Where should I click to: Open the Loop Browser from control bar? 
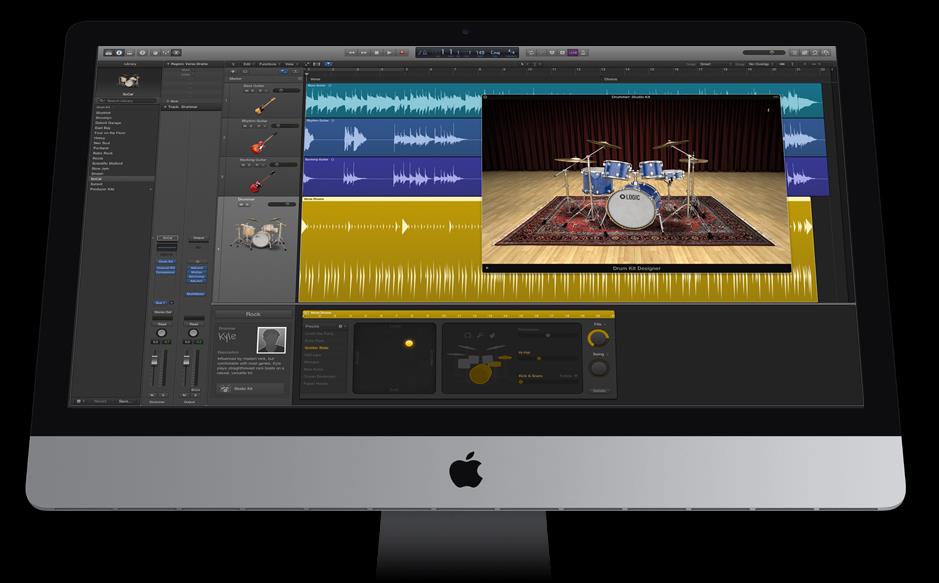click(814, 53)
